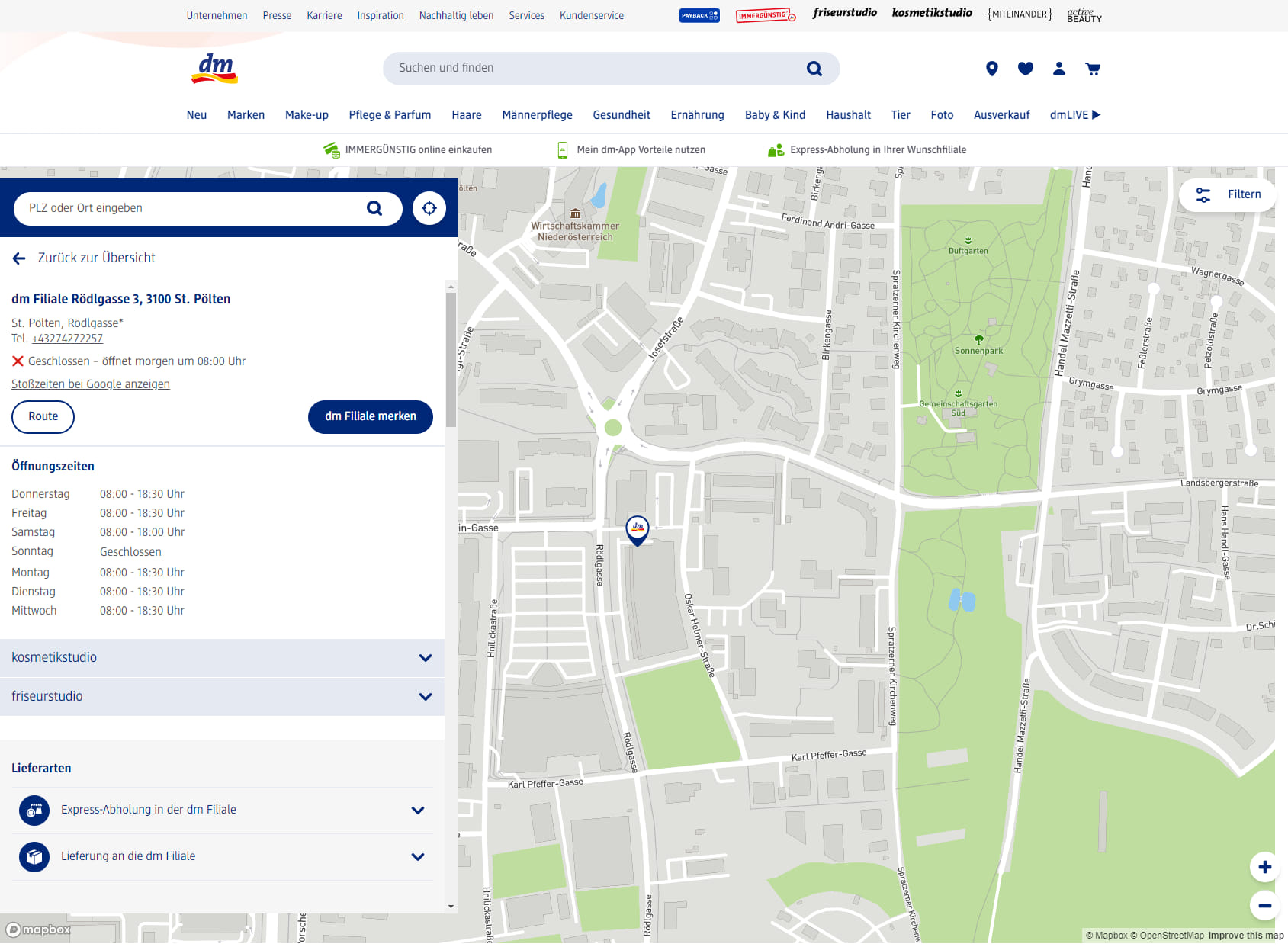
Task: Click the friseurstudio logo in top bar
Action: pyautogui.click(x=844, y=13)
